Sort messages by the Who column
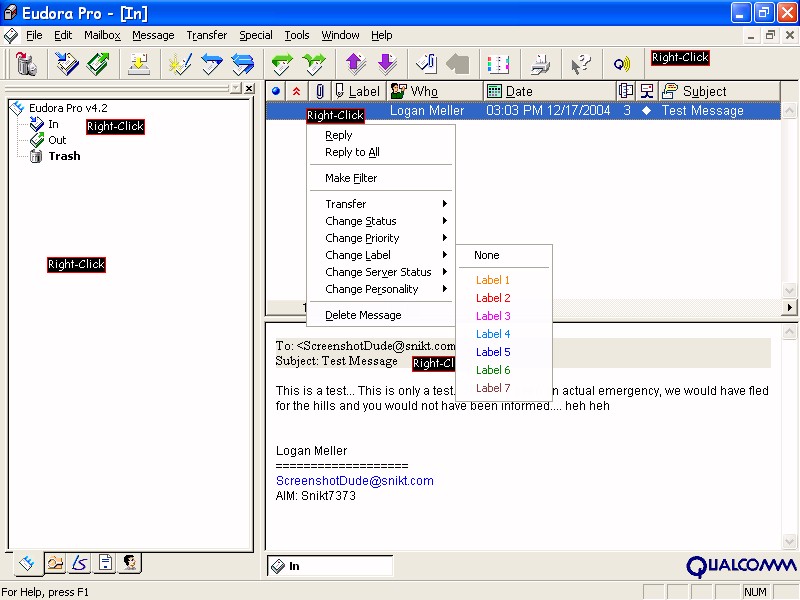 435,91
